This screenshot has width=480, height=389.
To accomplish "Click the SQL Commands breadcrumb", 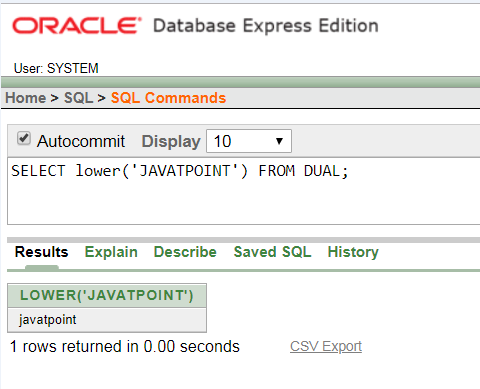I will pos(168,98).
